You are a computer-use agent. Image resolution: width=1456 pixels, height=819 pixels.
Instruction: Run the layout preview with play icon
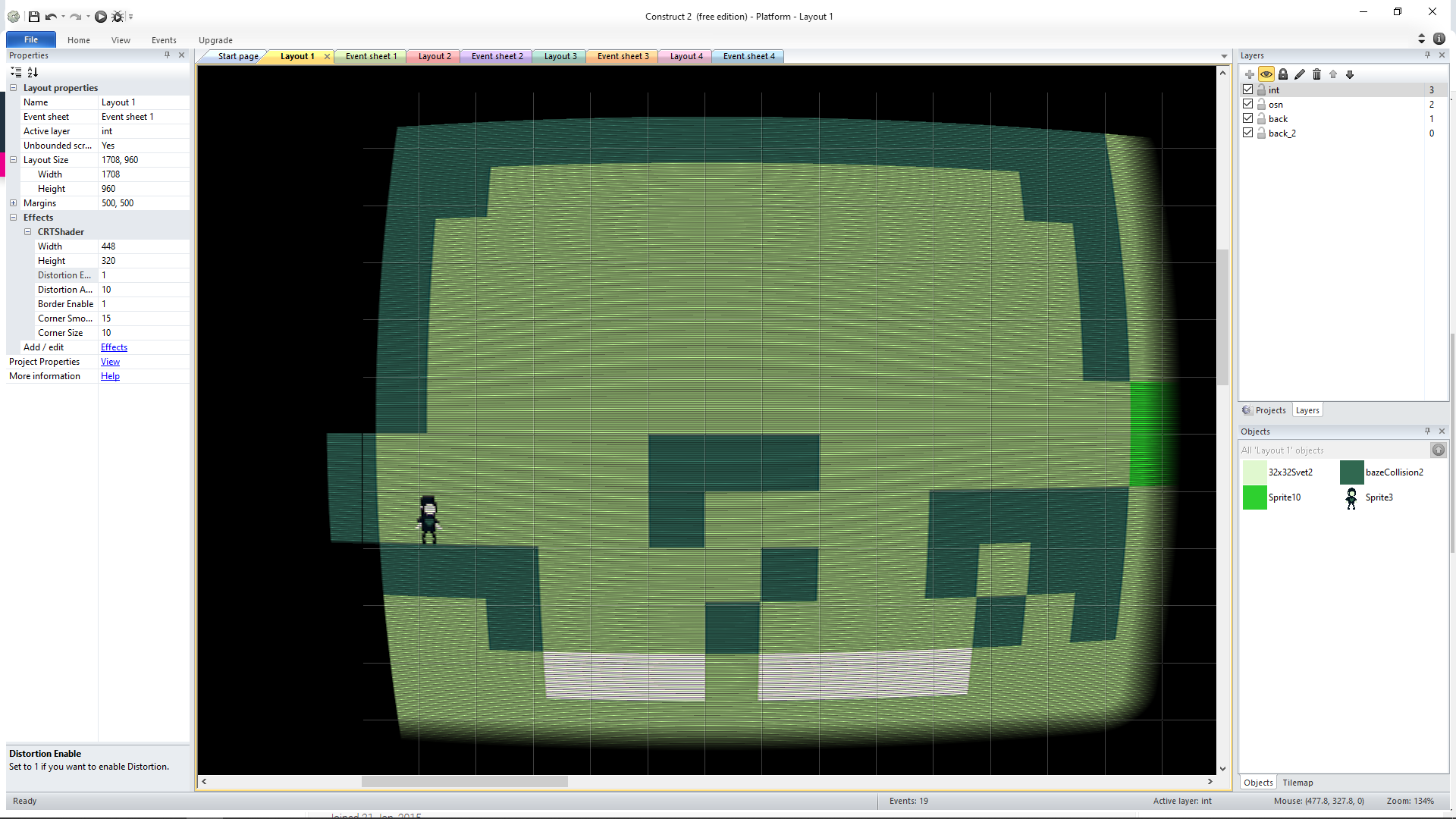pos(100,16)
